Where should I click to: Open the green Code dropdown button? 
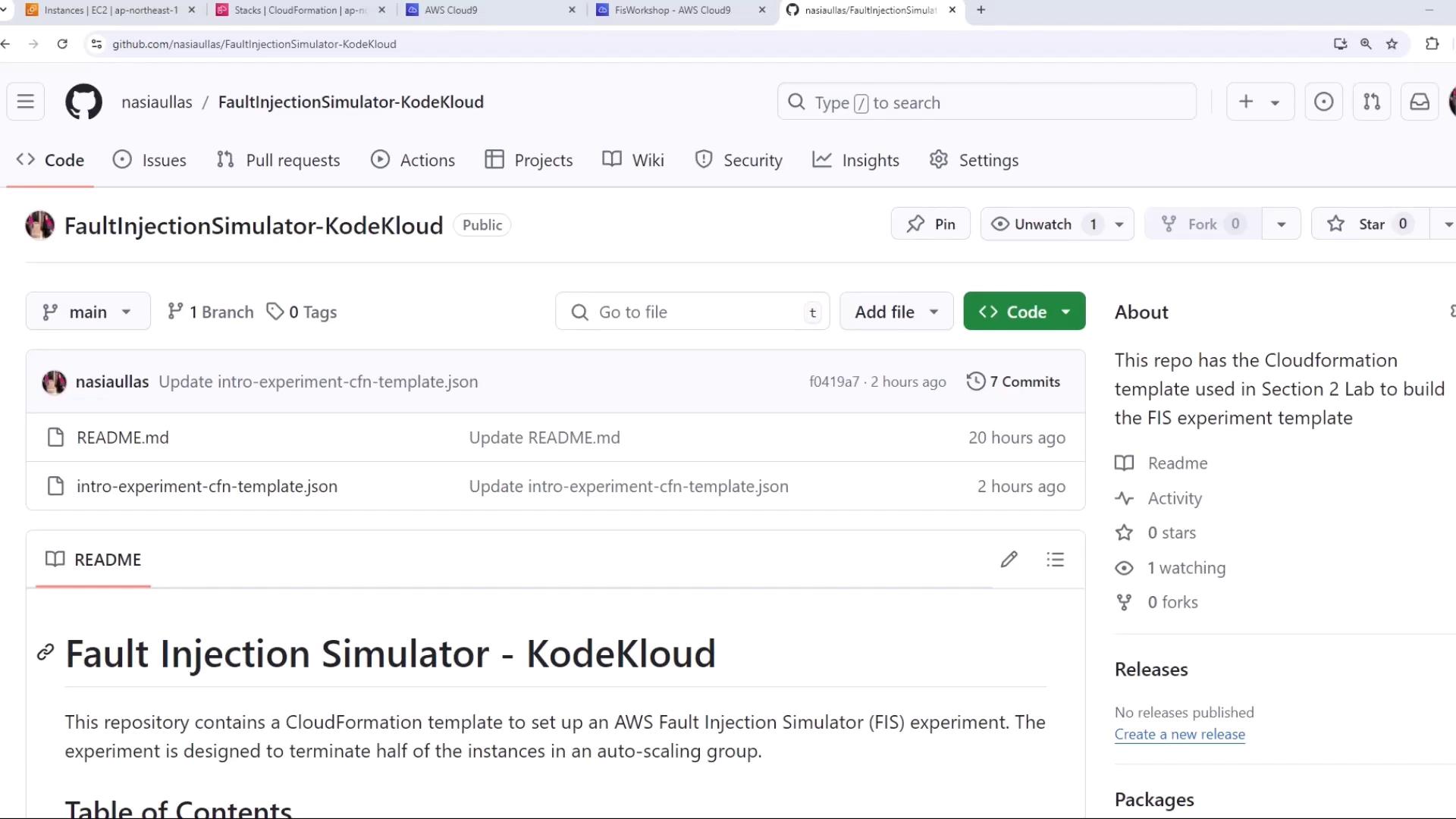point(1024,312)
